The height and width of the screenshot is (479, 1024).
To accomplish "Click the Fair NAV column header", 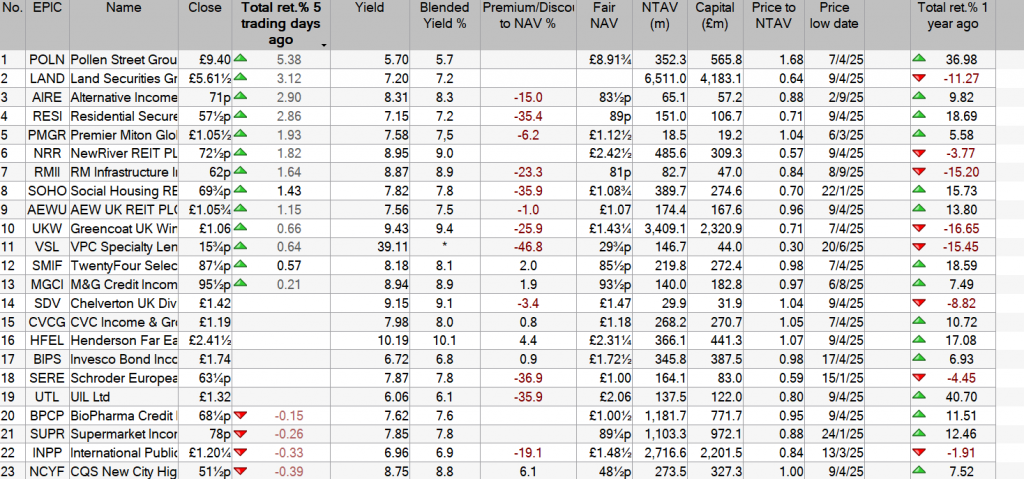I will coord(604,24).
